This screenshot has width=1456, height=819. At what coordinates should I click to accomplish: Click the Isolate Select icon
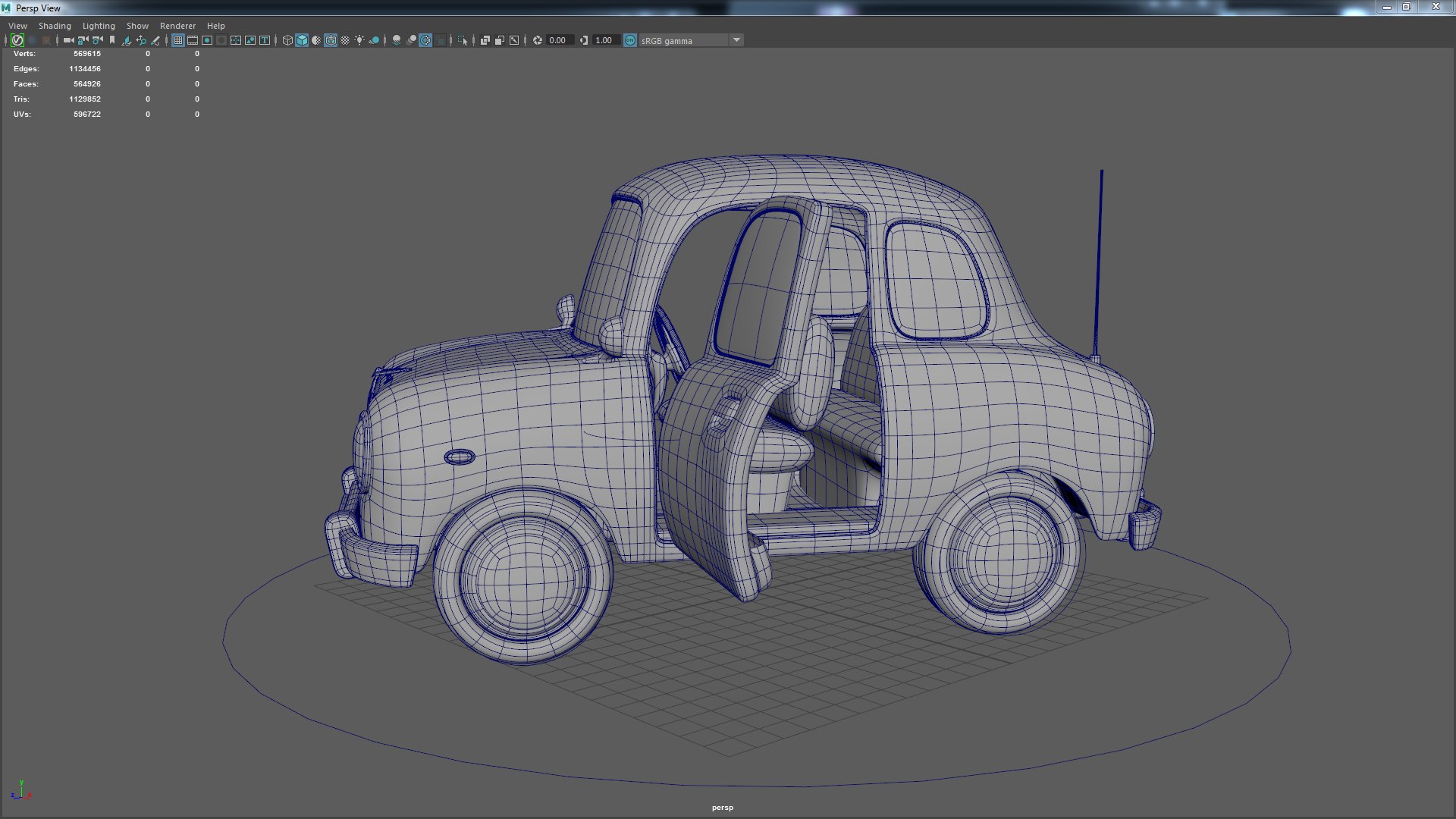tap(463, 40)
